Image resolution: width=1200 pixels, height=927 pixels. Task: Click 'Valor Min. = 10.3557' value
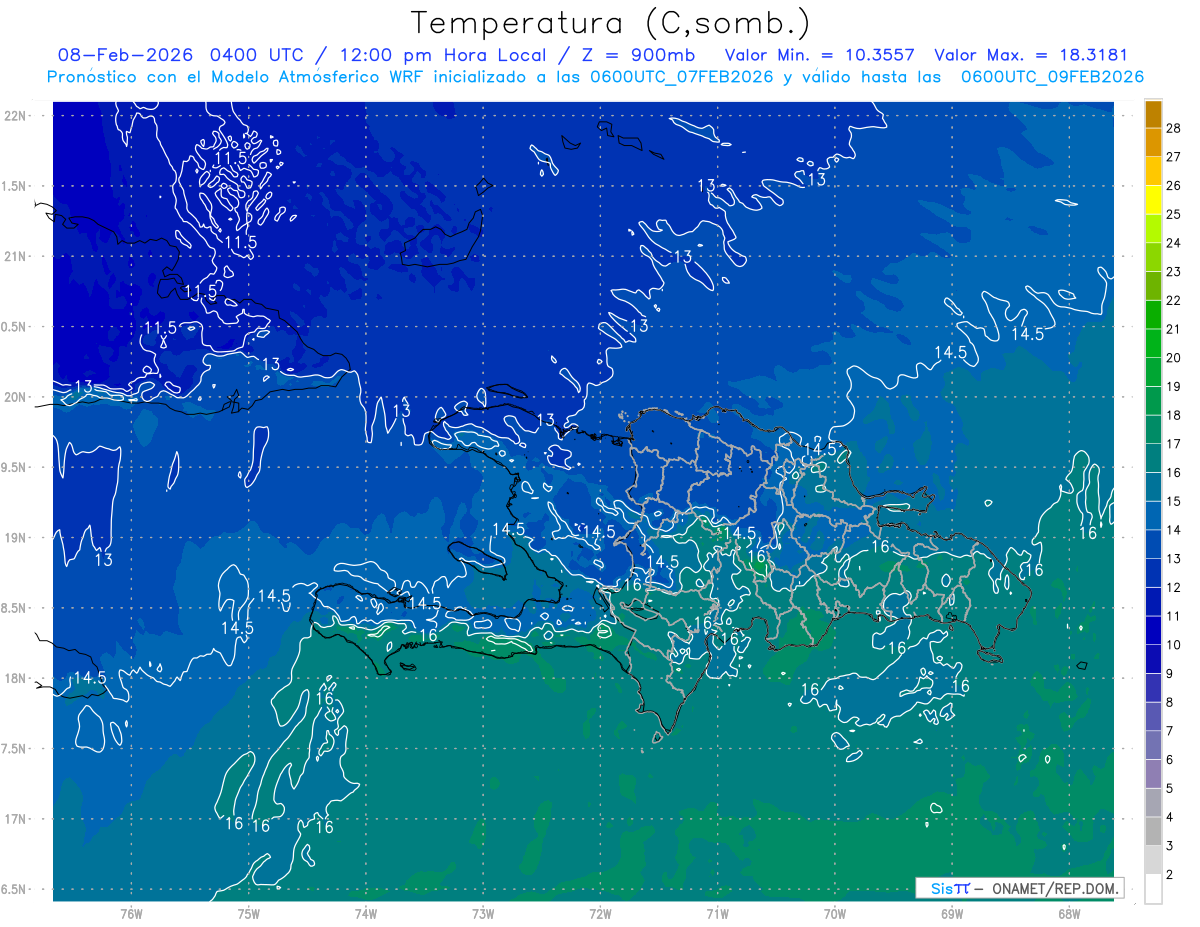[x=819, y=55]
